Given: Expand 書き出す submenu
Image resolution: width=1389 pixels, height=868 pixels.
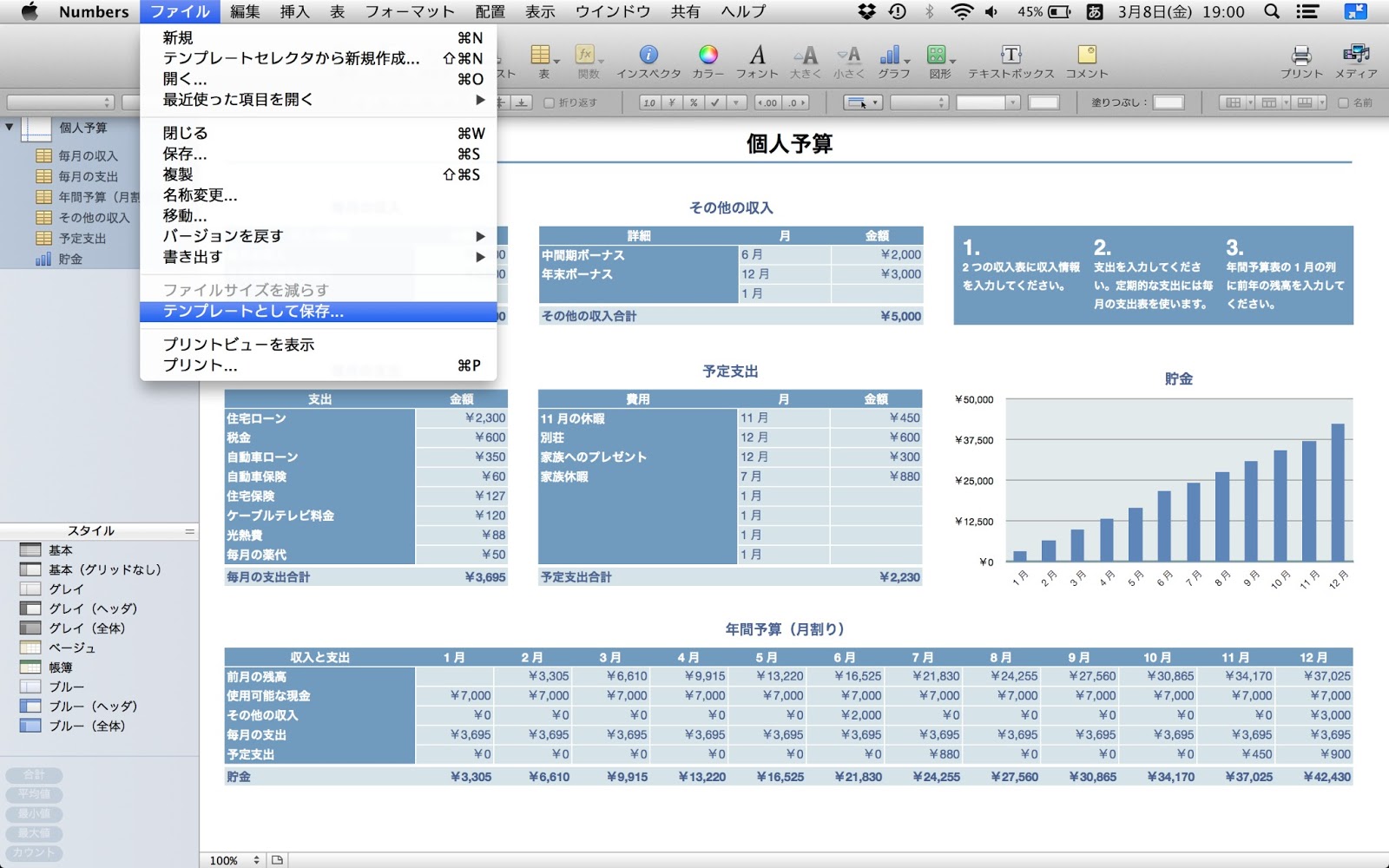Looking at the screenshot, I should (318, 257).
